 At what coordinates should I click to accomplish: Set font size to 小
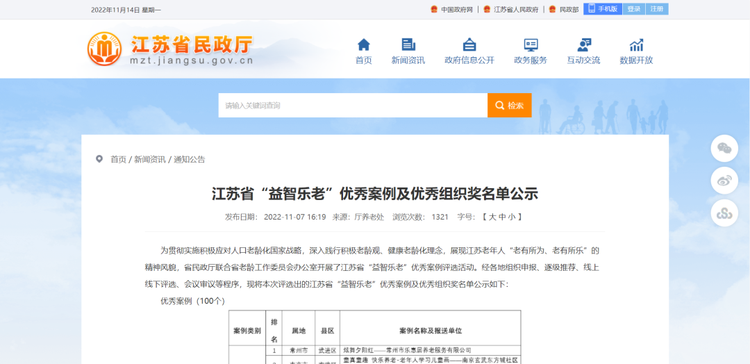pyautogui.click(x=512, y=217)
